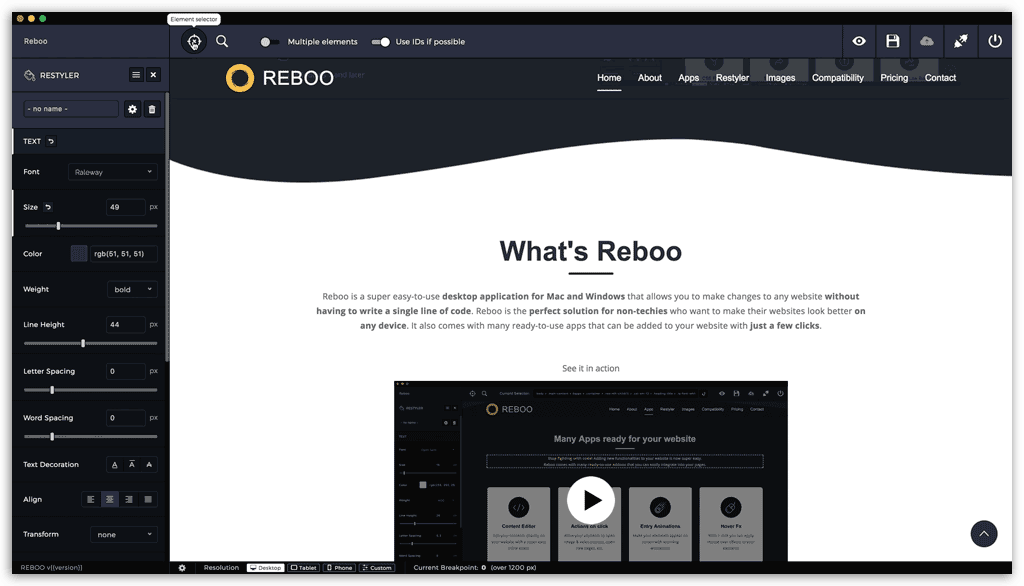Go to the Pricing nav item
Screen dimensions: 1024x586
pos(894,78)
